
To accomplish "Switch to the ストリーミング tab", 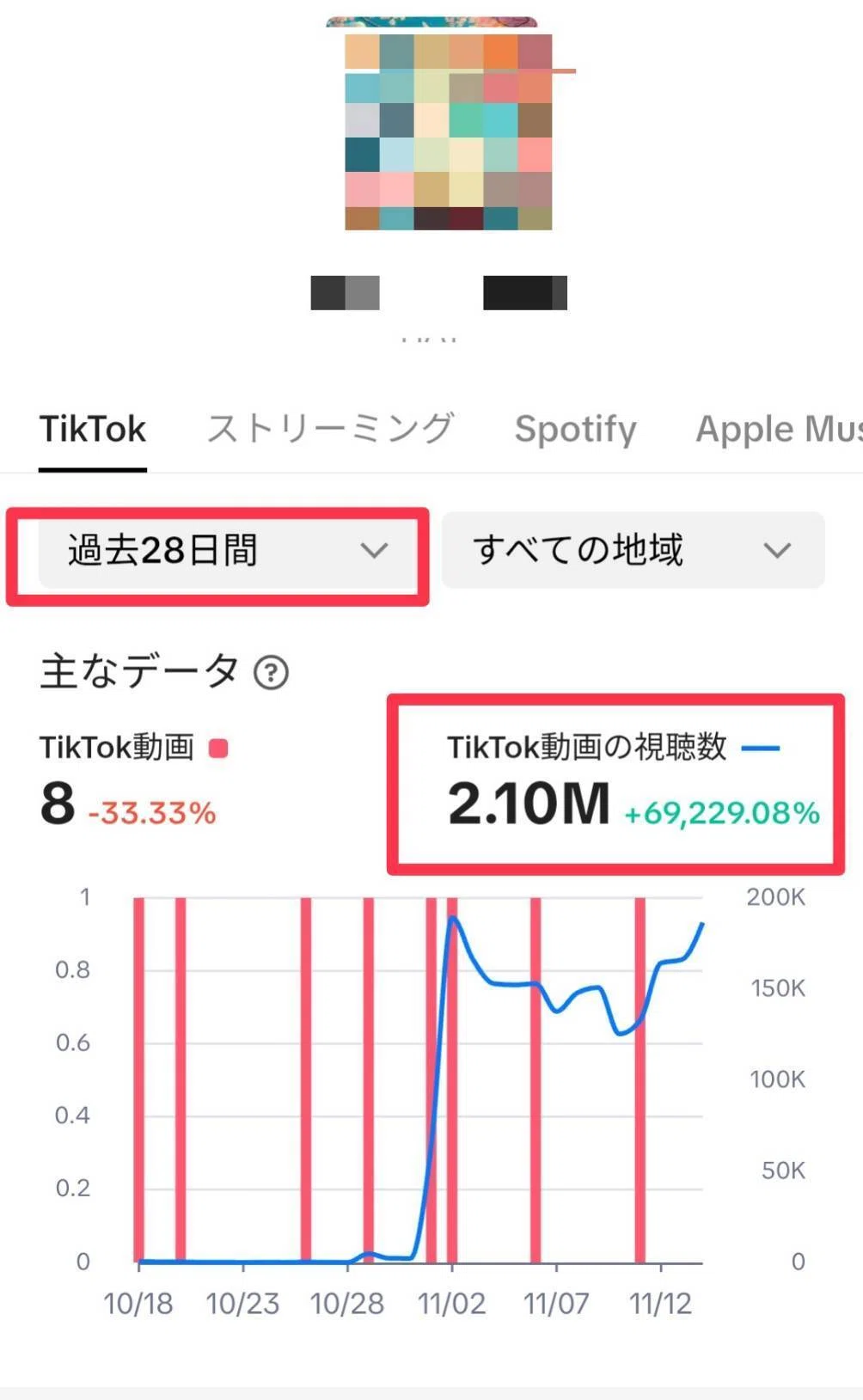I will pyautogui.click(x=331, y=429).
